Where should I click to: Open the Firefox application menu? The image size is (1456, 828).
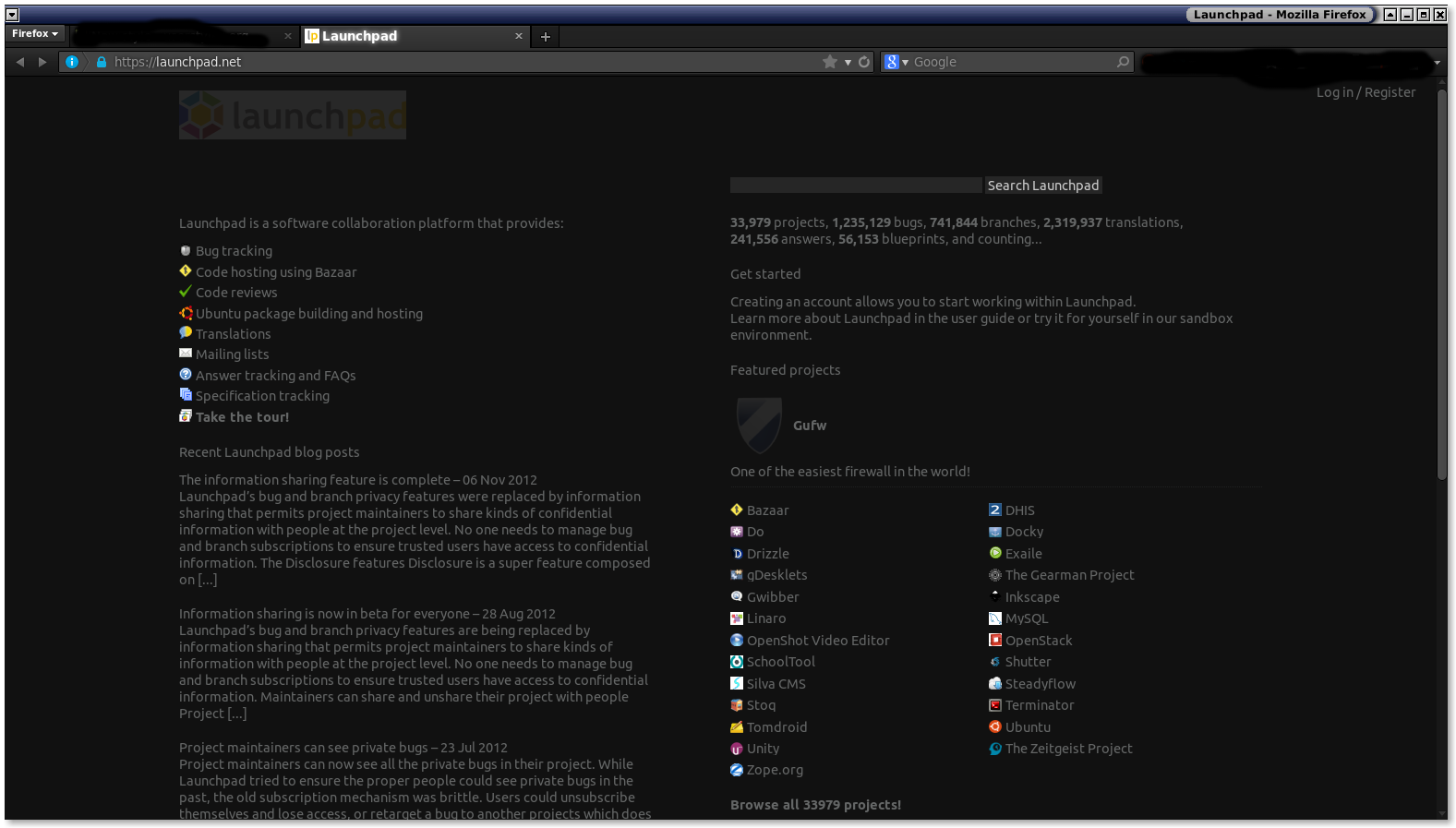(x=35, y=33)
